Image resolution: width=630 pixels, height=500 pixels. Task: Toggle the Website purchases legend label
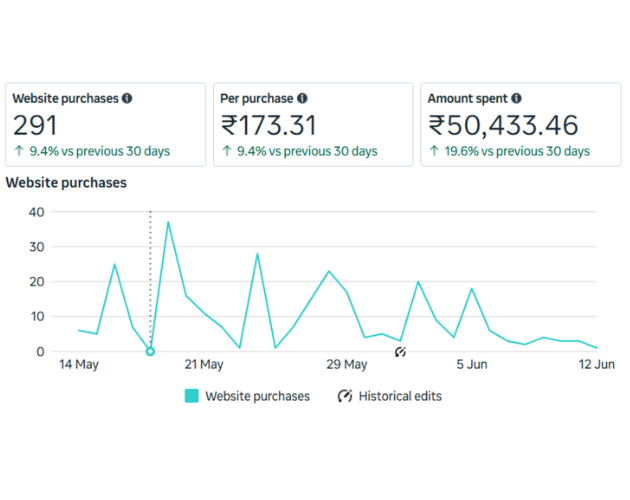point(257,396)
